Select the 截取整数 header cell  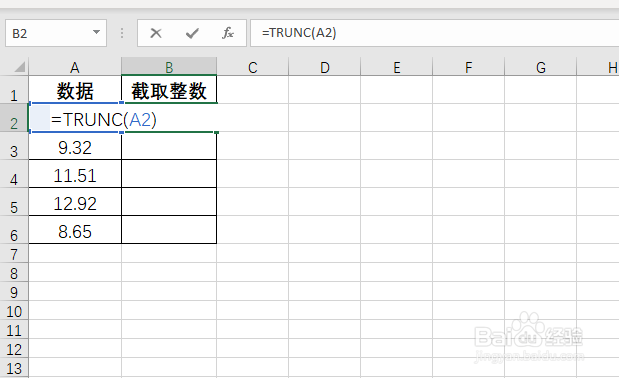169,91
